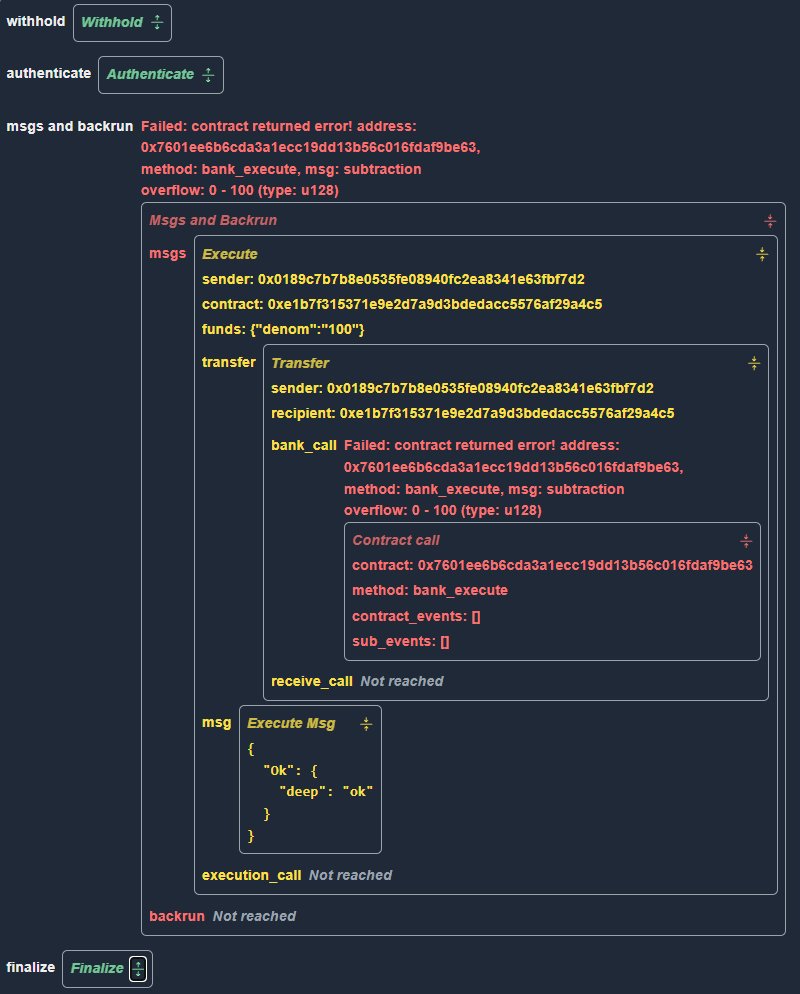Click the transfer field label
Viewport: 800px width, 994px height.
click(229, 363)
